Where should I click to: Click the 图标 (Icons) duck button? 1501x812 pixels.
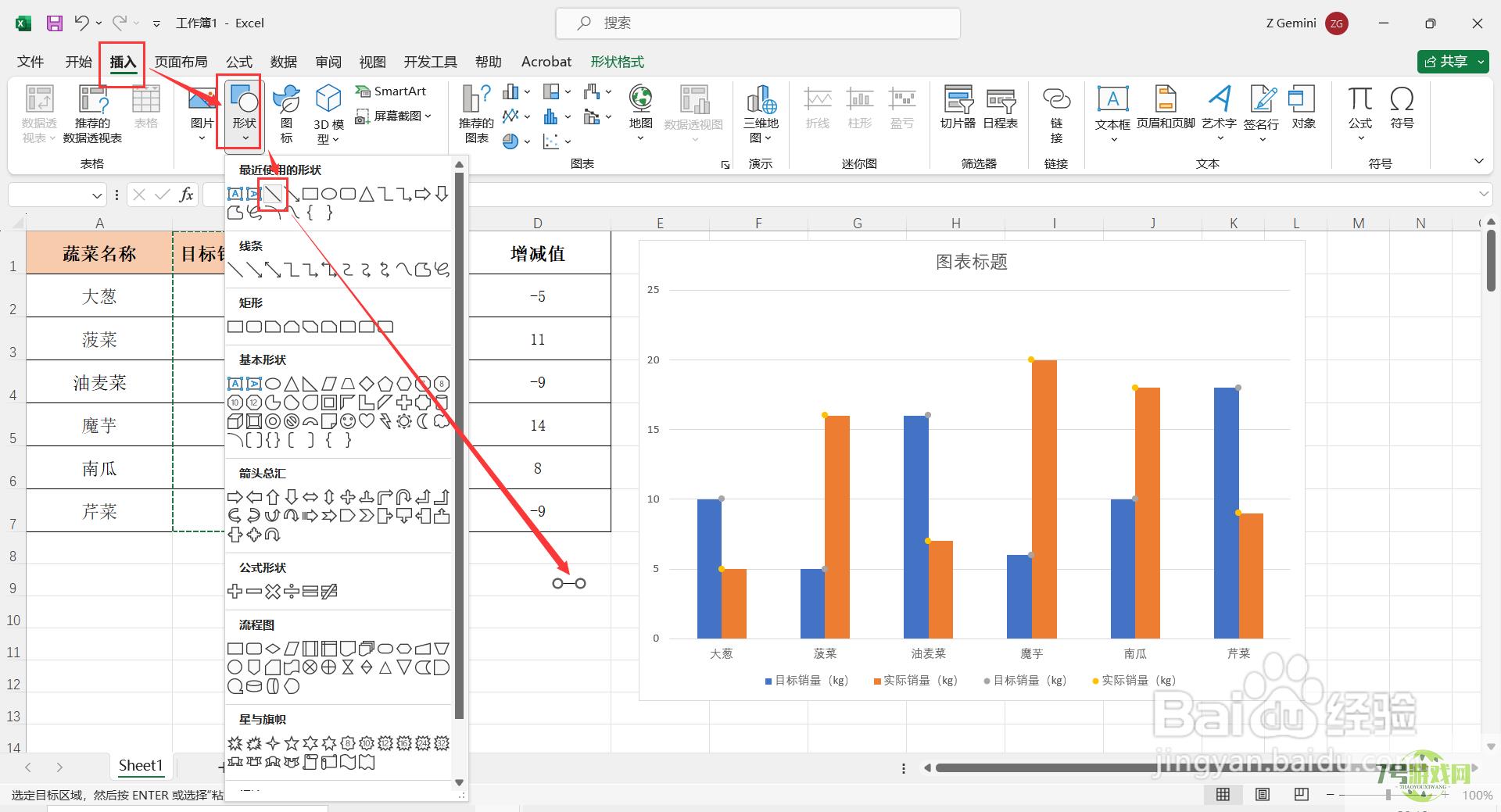click(287, 115)
